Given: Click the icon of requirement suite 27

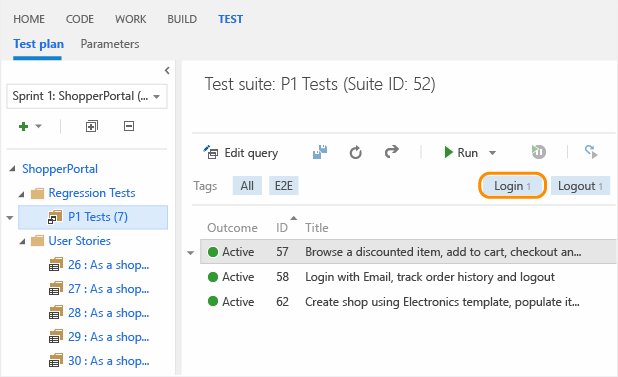Looking at the screenshot, I should 56,288.
